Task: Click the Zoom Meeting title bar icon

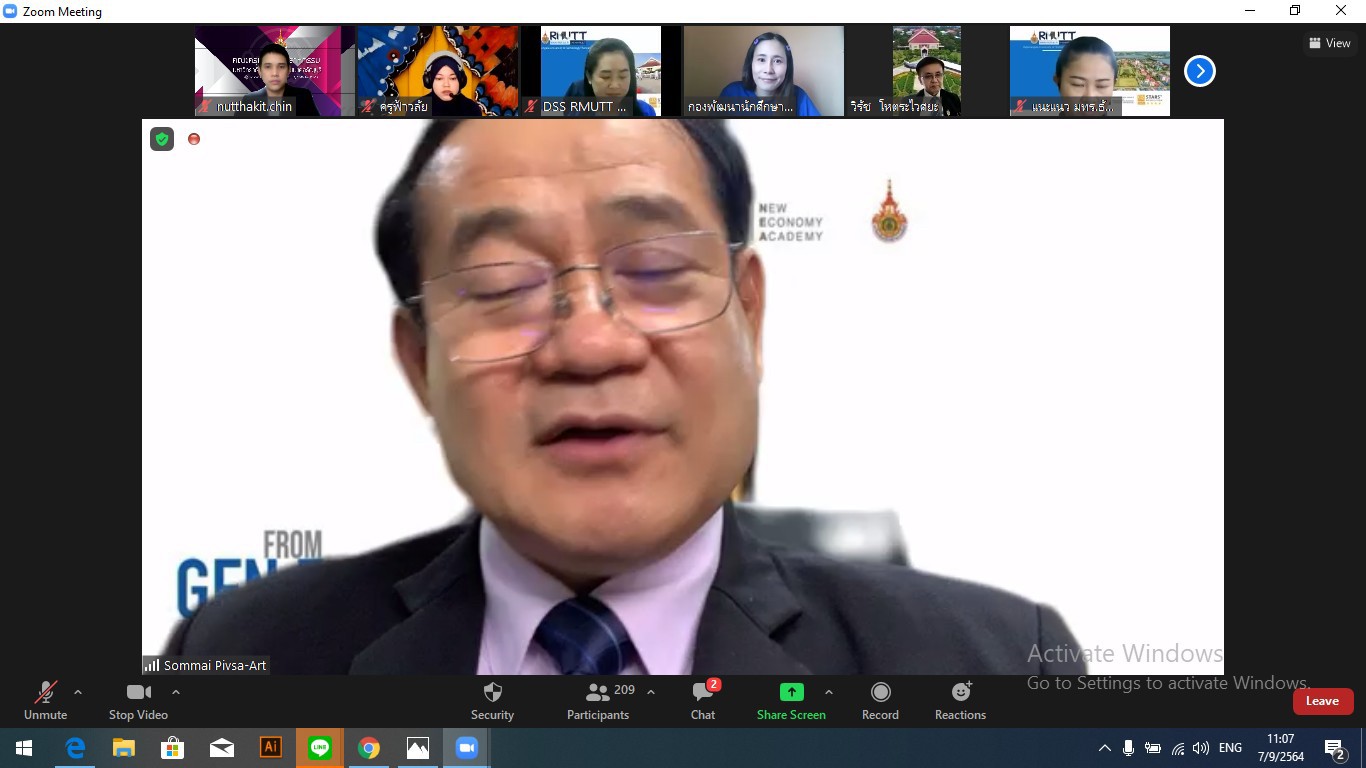Action: [x=11, y=12]
